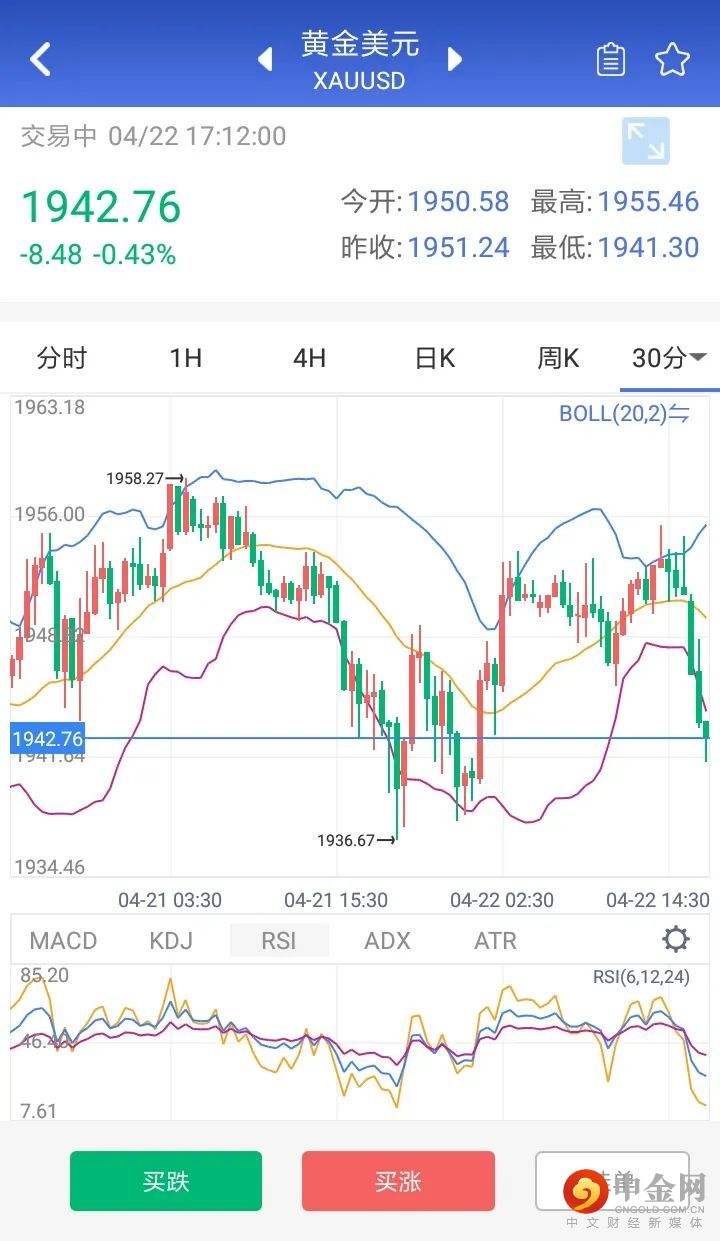Add XAUUSD to favorites with star
Screen dimensions: 720x1241
[673, 60]
